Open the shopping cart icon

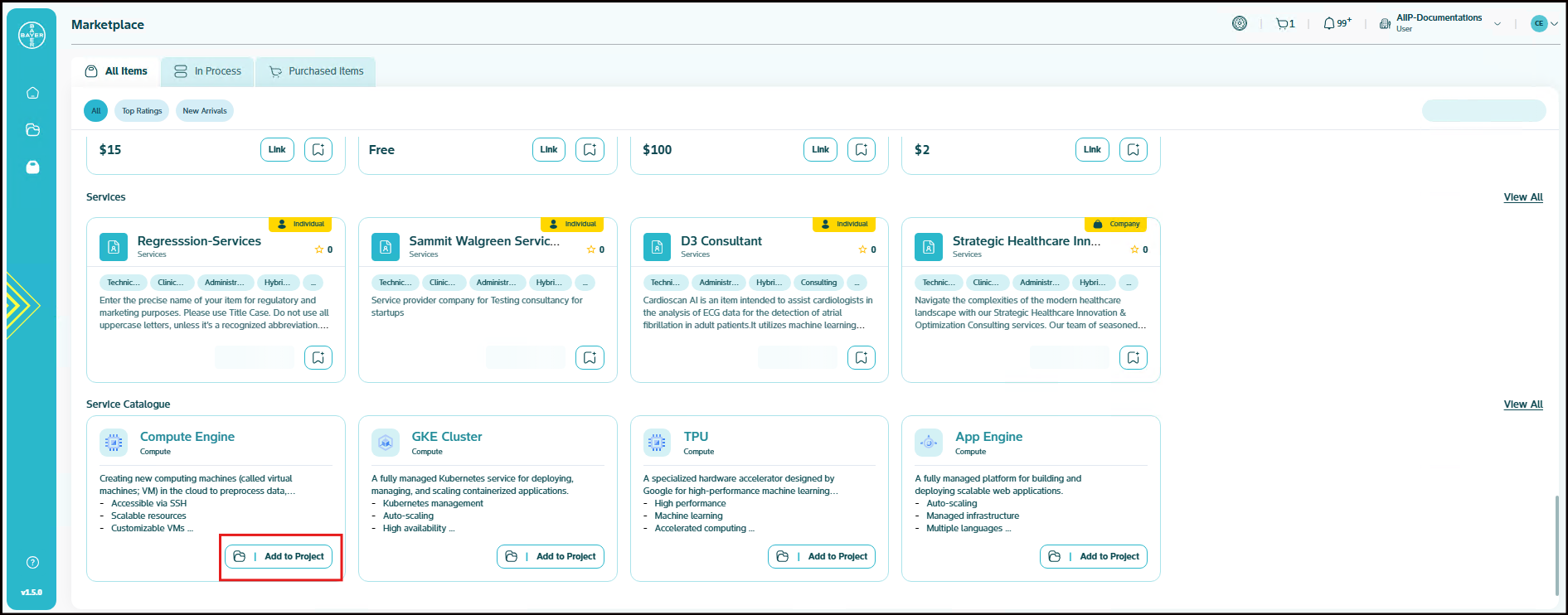click(1284, 24)
